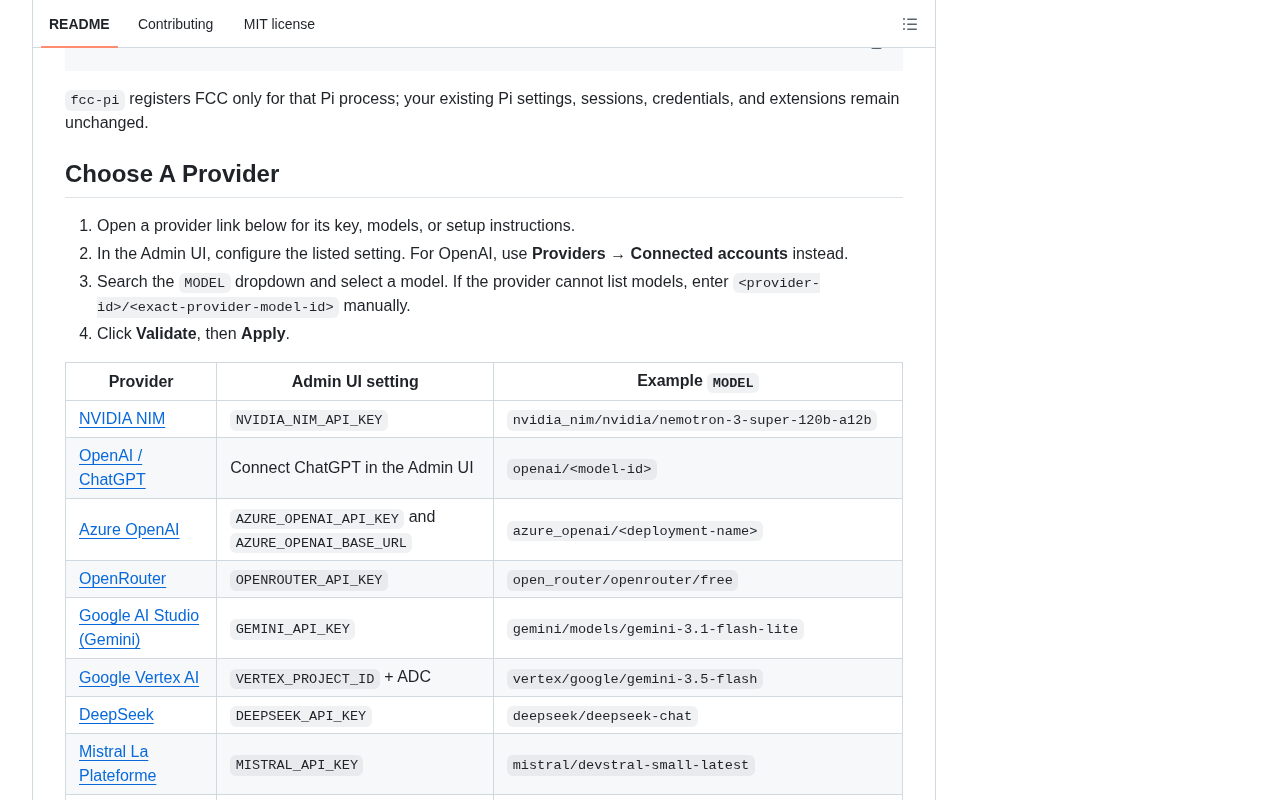Click the Example MODEL column header

point(698,381)
